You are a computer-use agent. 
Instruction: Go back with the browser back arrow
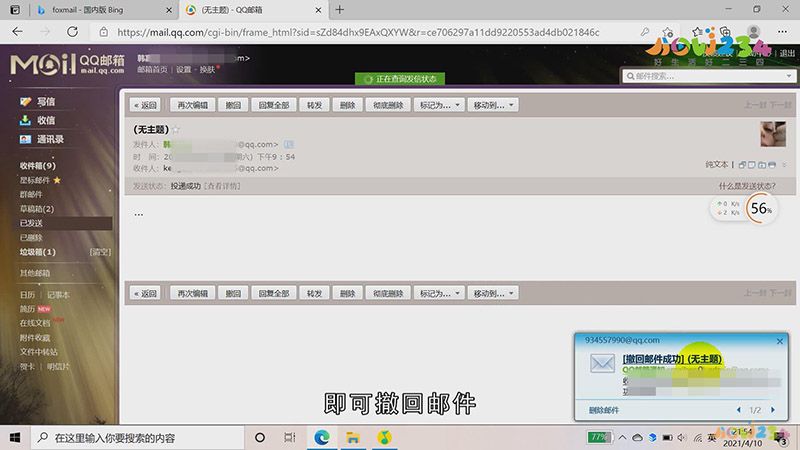pyautogui.click(x=17, y=32)
